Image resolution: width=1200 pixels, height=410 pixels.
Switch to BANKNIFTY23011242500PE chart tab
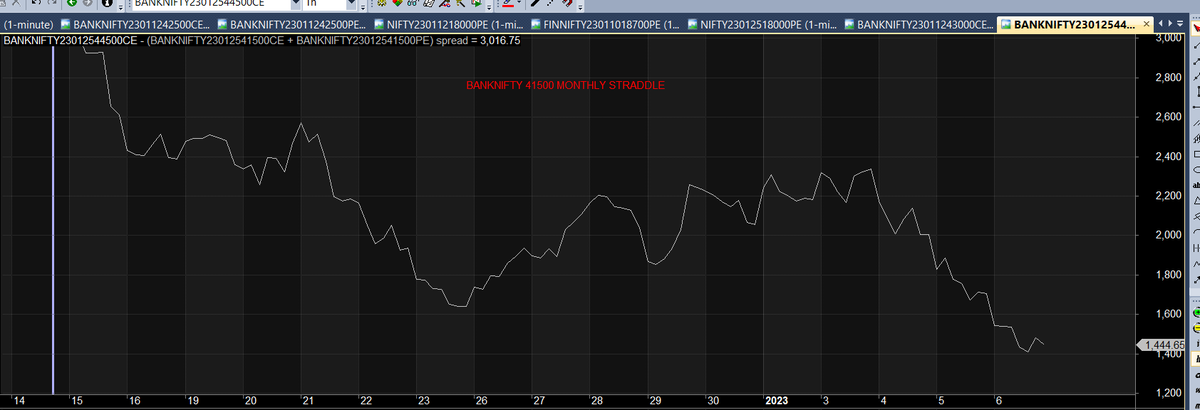(x=292, y=24)
